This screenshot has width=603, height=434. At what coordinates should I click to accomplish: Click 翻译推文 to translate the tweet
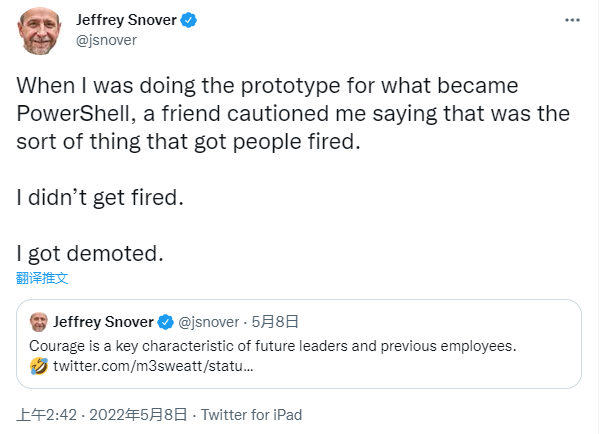[x=42, y=278]
